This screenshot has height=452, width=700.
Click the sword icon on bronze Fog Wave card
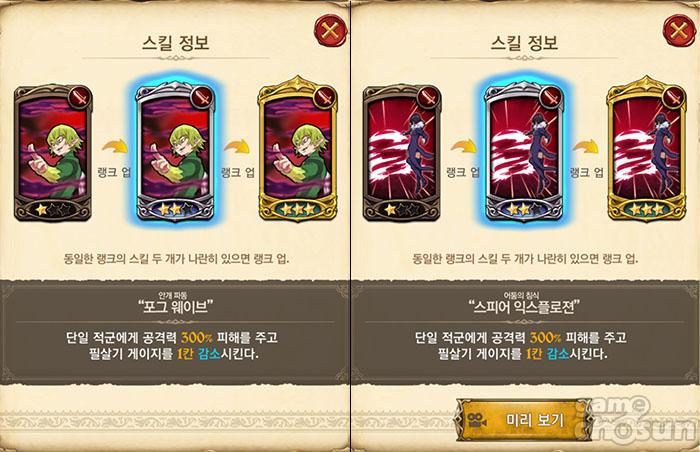[x=80, y=97]
